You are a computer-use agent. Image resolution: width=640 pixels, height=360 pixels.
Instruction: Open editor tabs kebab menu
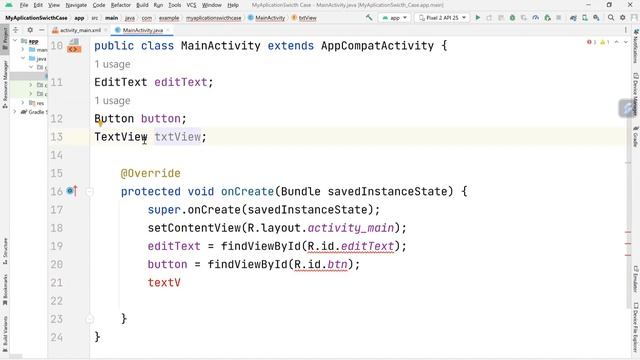pos(625,30)
